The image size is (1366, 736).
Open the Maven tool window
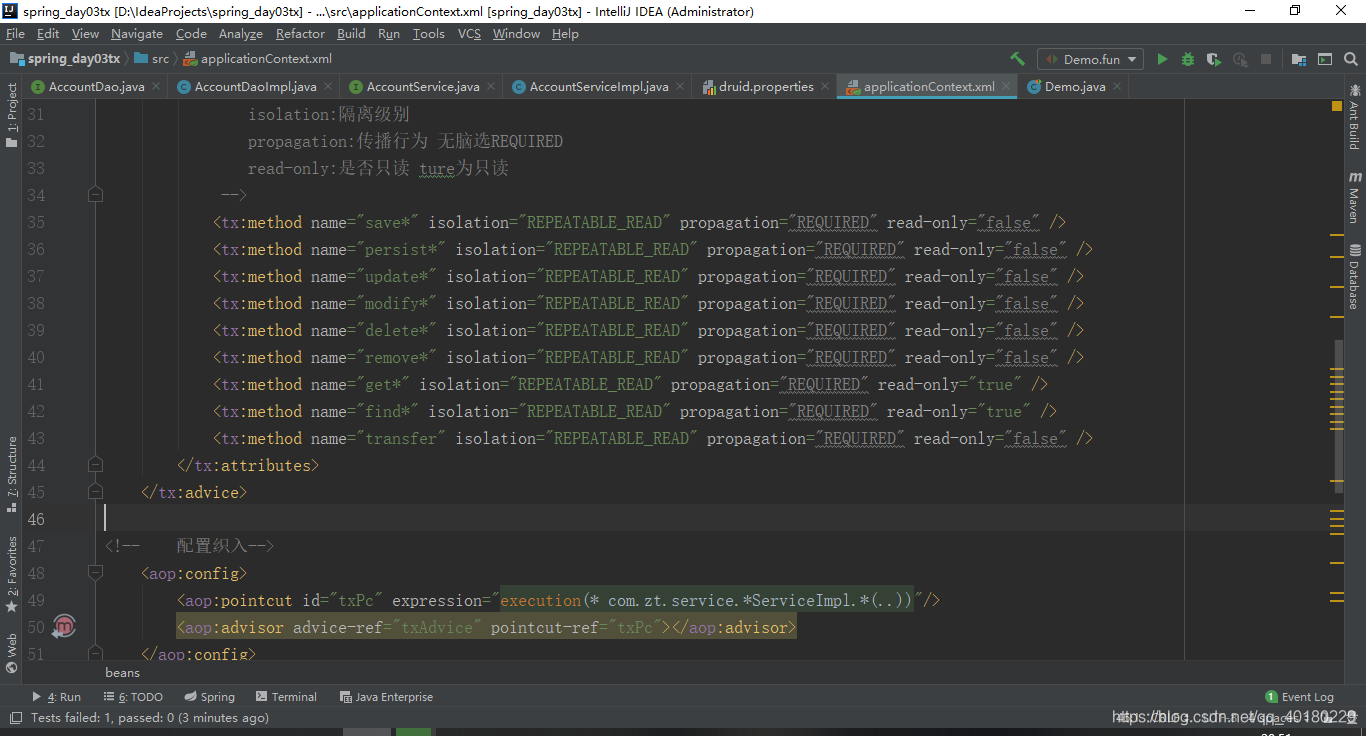click(x=1354, y=197)
